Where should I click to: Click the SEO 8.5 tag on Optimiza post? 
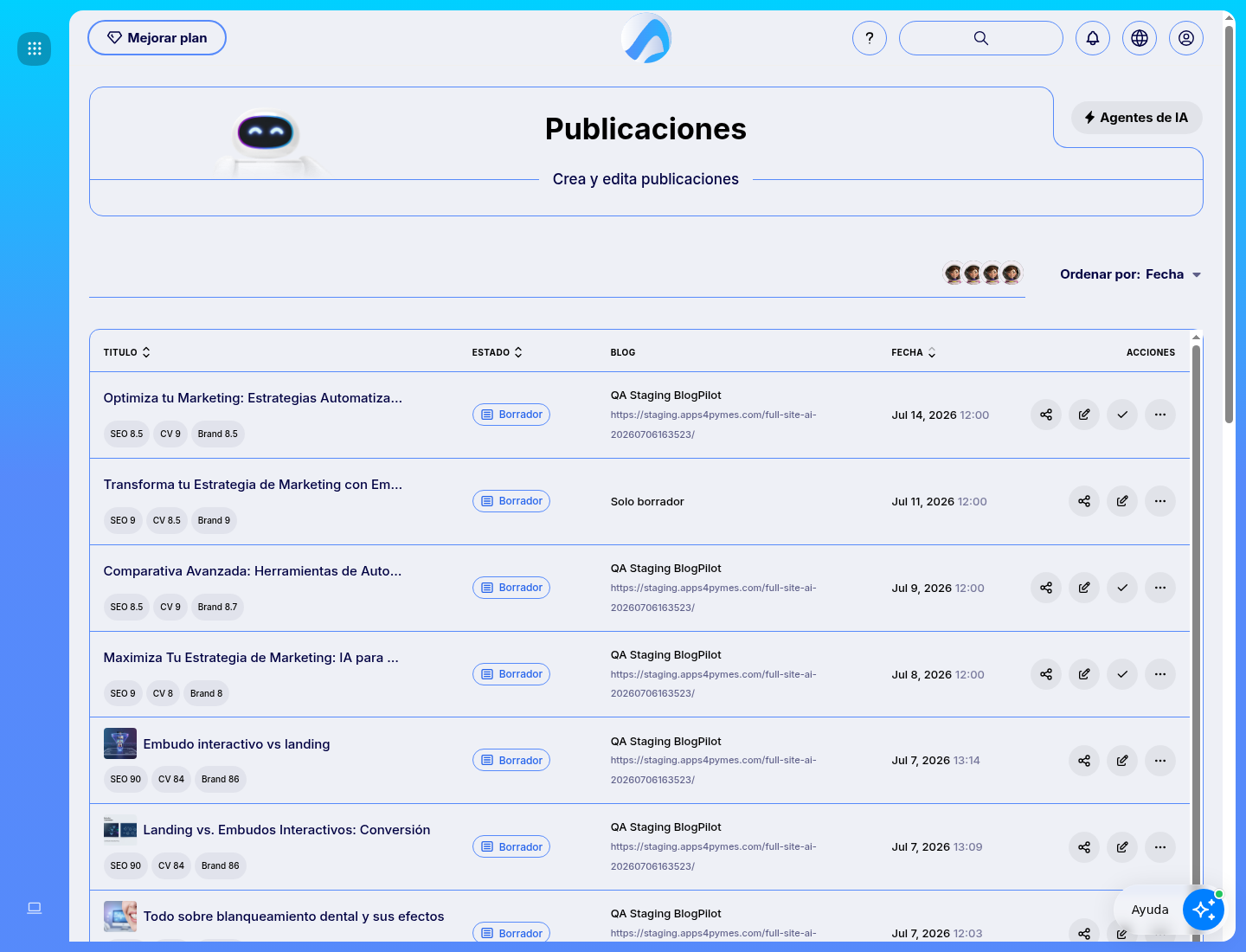click(x=126, y=434)
